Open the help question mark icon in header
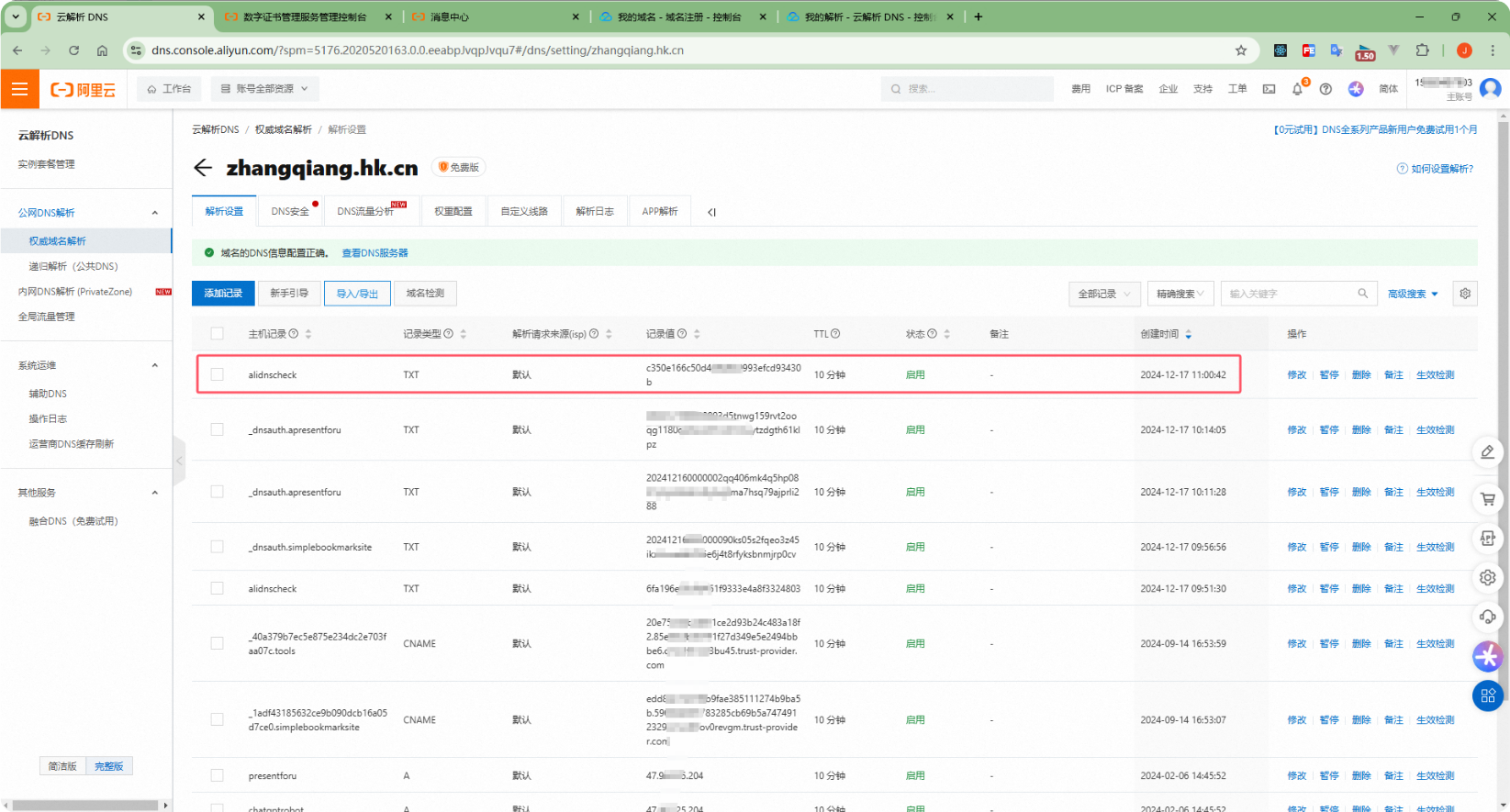 (1325, 89)
